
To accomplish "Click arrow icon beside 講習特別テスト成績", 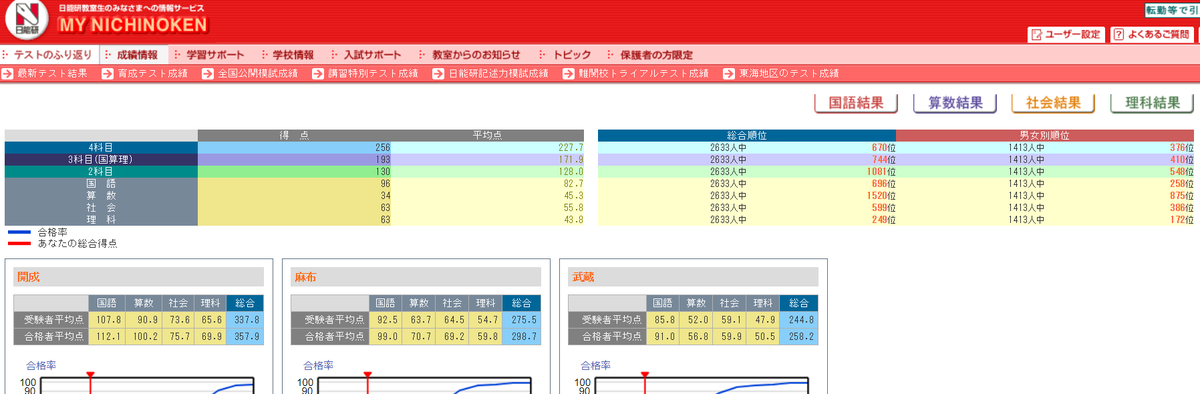I will [319, 74].
